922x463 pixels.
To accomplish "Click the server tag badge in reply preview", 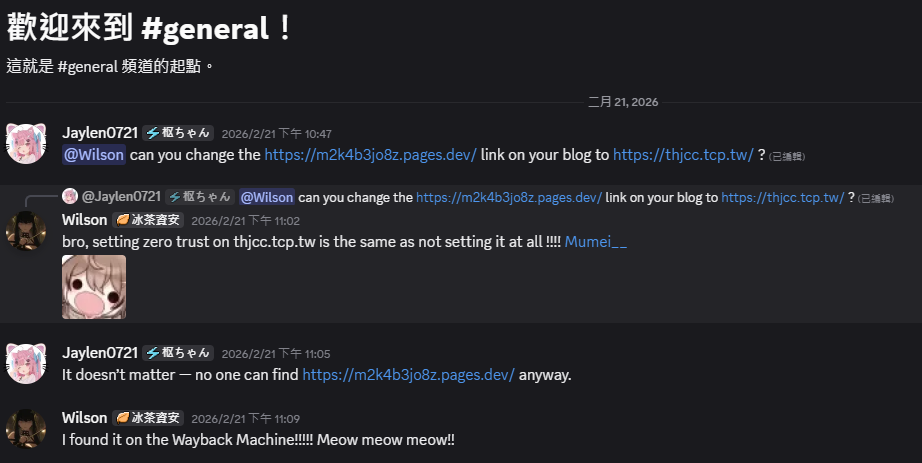I will coord(200,196).
